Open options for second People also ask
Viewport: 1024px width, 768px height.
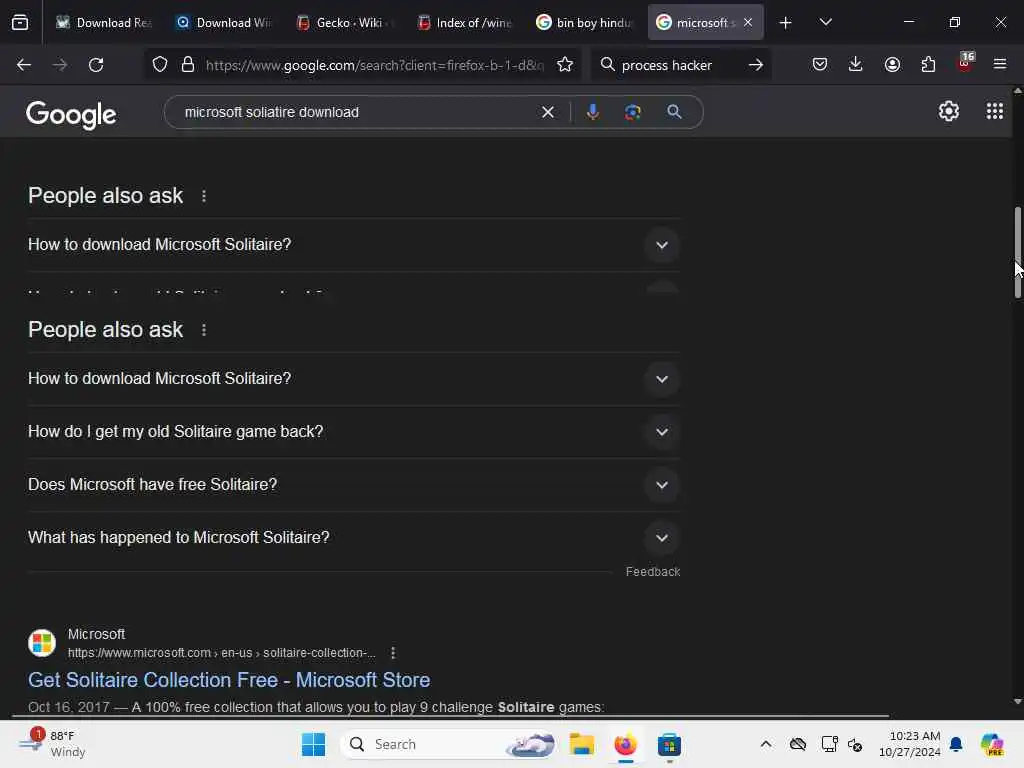pos(204,330)
